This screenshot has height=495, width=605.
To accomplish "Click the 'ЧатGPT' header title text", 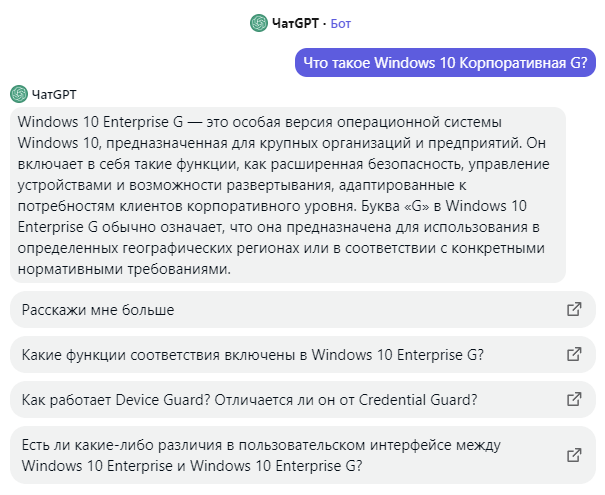I will tap(295, 24).
